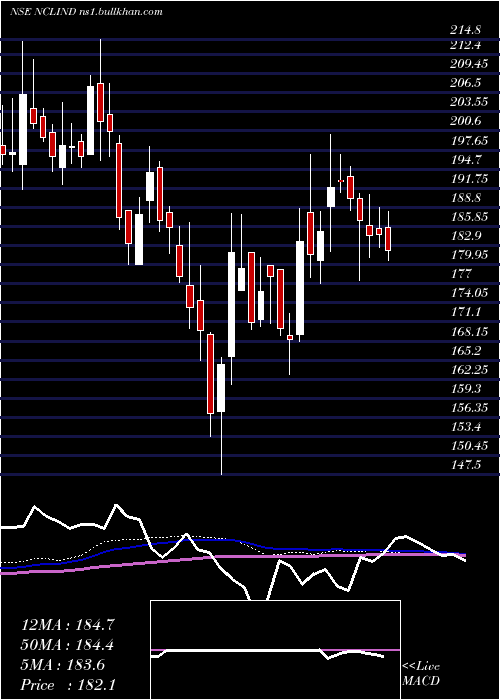
Task: Click the 182.9 price axis label
Action: click(x=466, y=236)
